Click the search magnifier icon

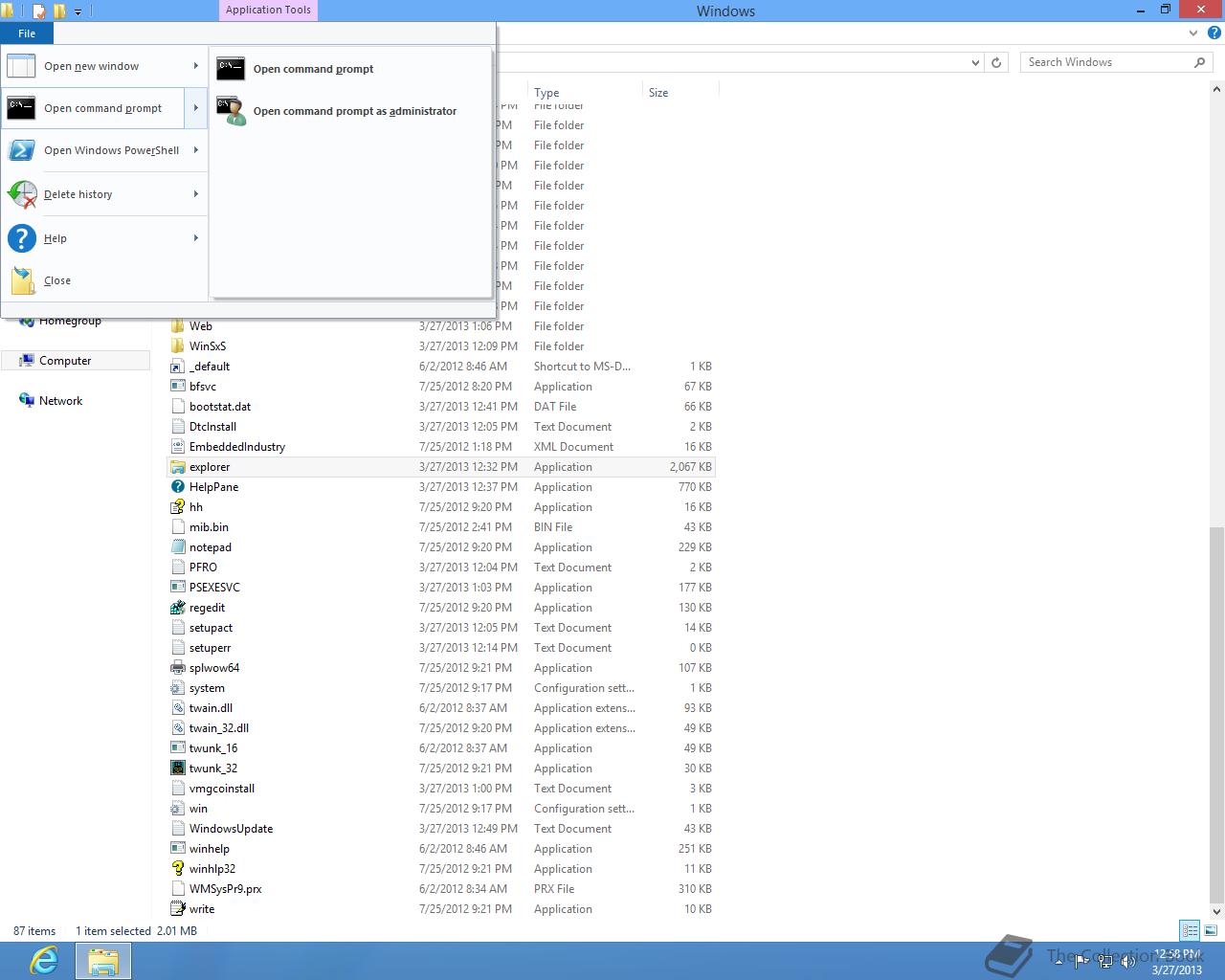pos(1199,62)
